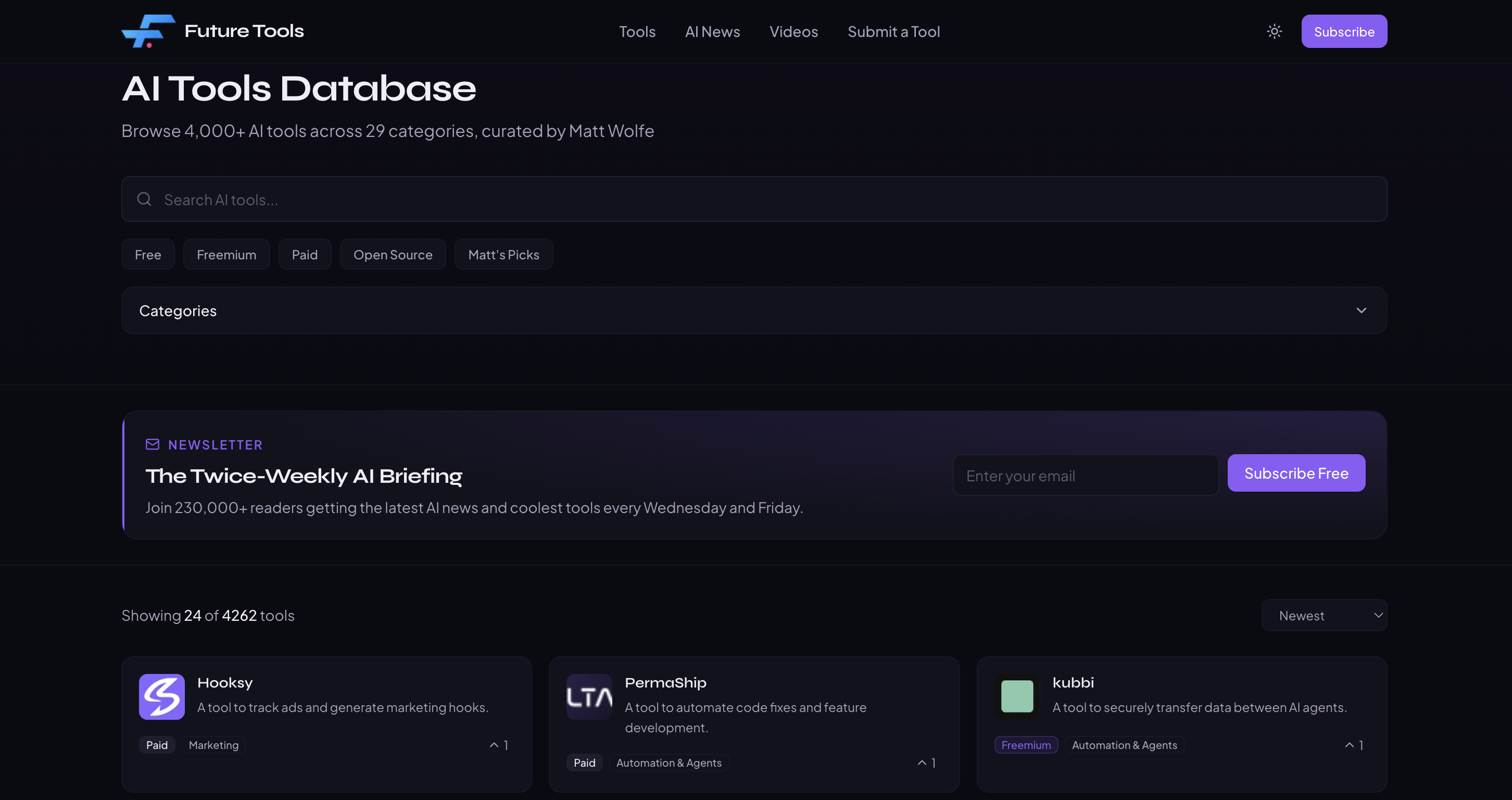Viewport: 1512px width, 800px height.
Task: Click 'Showing 24 of 4262 tools' text
Action: pos(208,615)
